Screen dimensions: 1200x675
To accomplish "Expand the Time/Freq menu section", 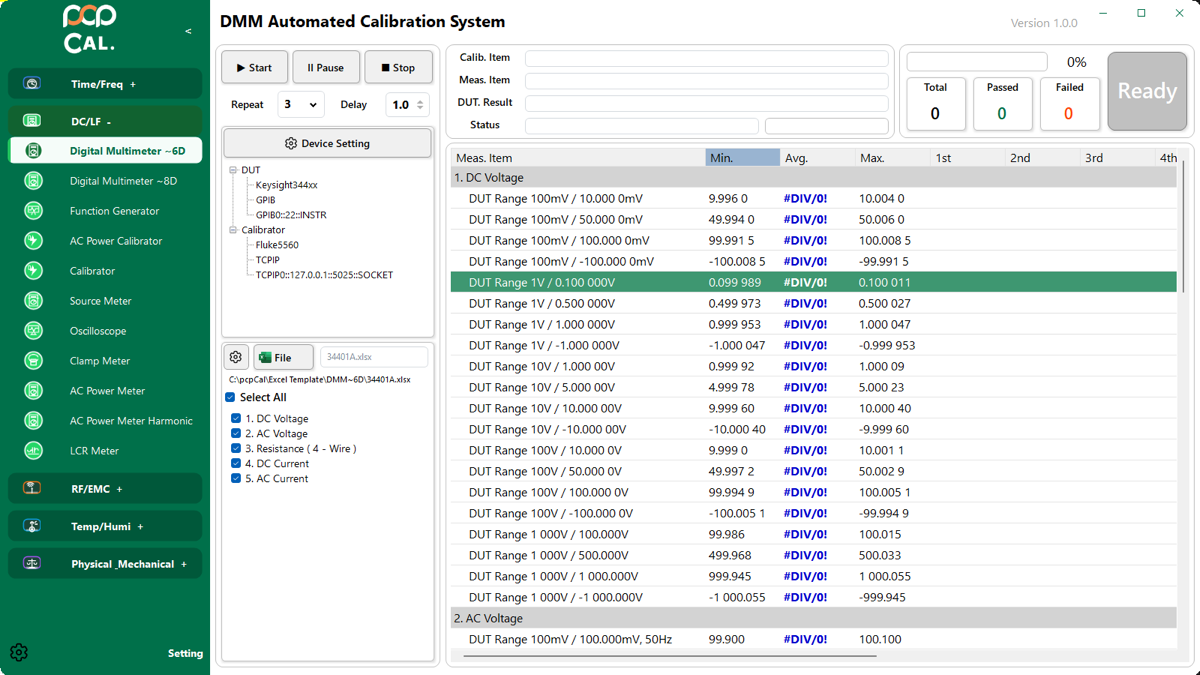I will (x=104, y=84).
